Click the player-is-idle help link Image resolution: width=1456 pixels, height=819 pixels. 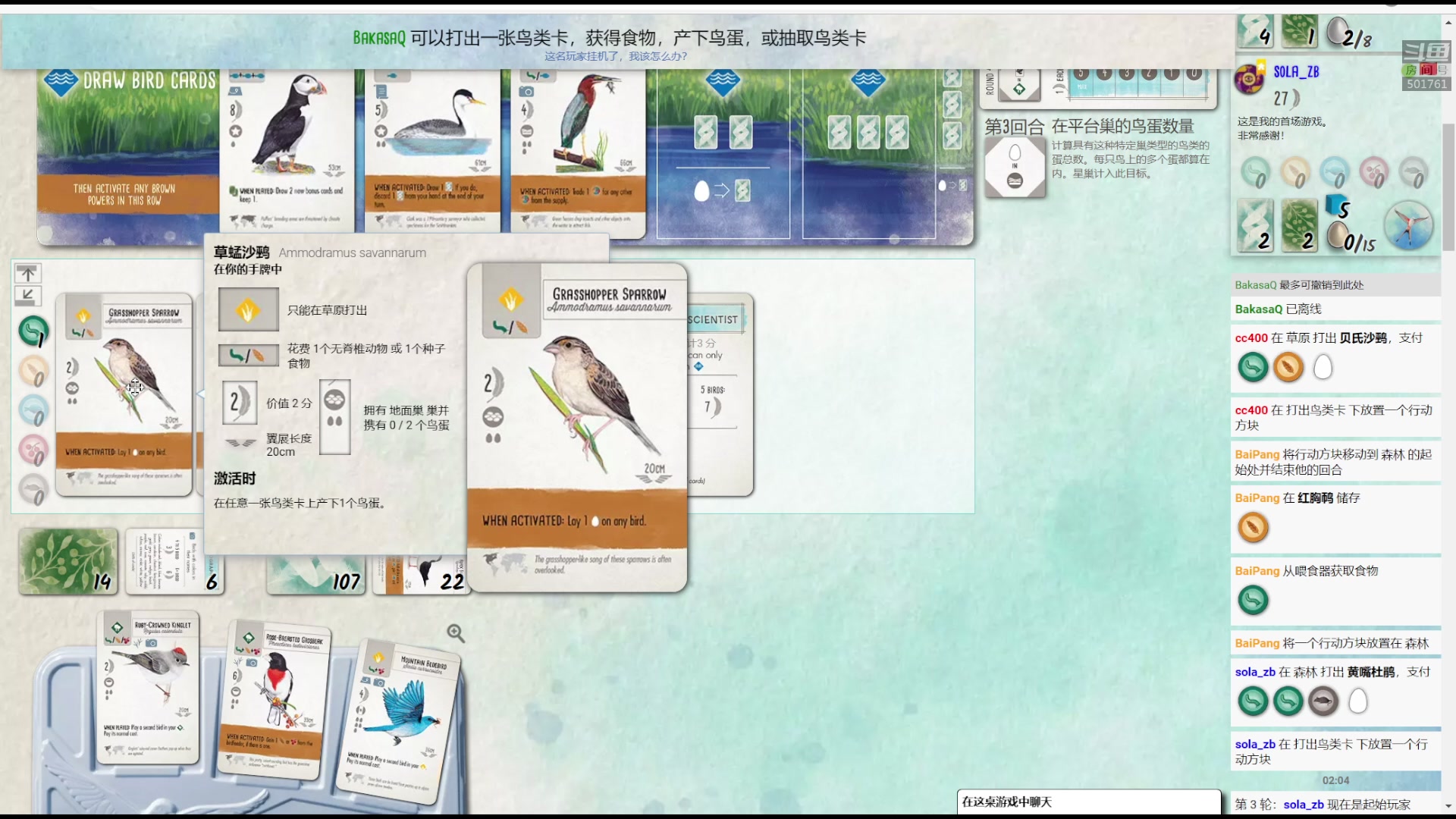coord(615,56)
